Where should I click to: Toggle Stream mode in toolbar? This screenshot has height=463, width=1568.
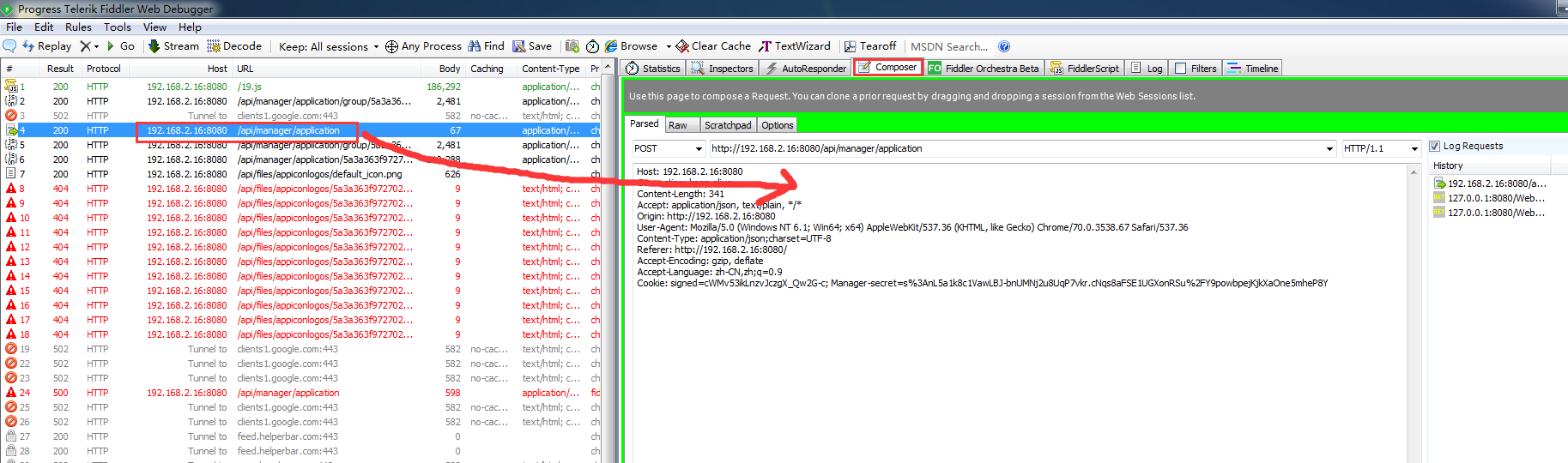point(173,46)
